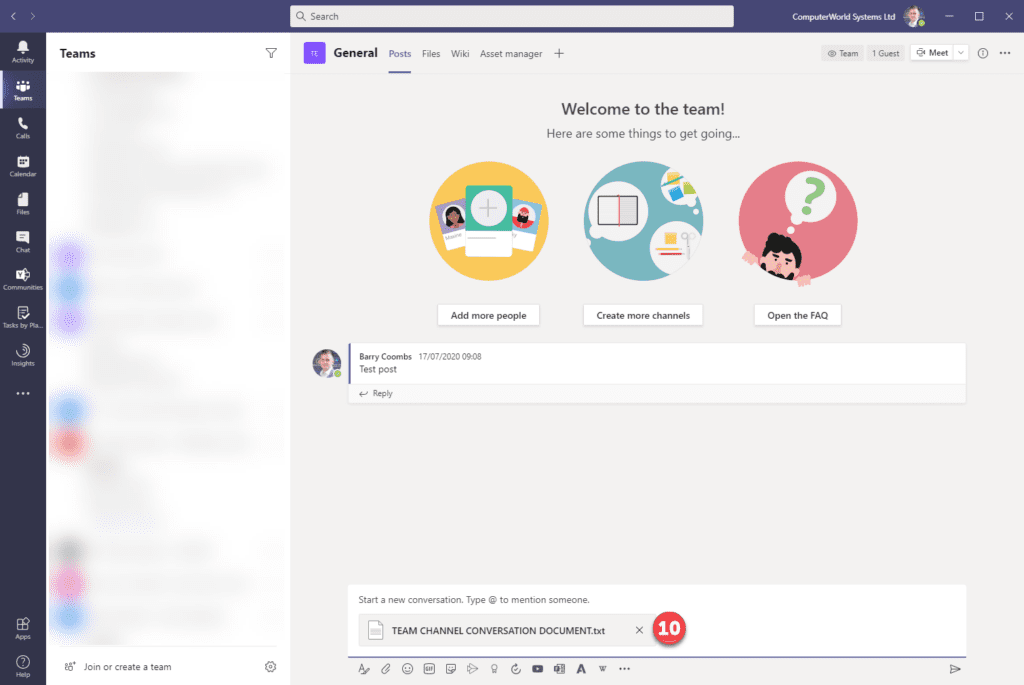
Task: Switch to the Files tab
Action: point(431,54)
